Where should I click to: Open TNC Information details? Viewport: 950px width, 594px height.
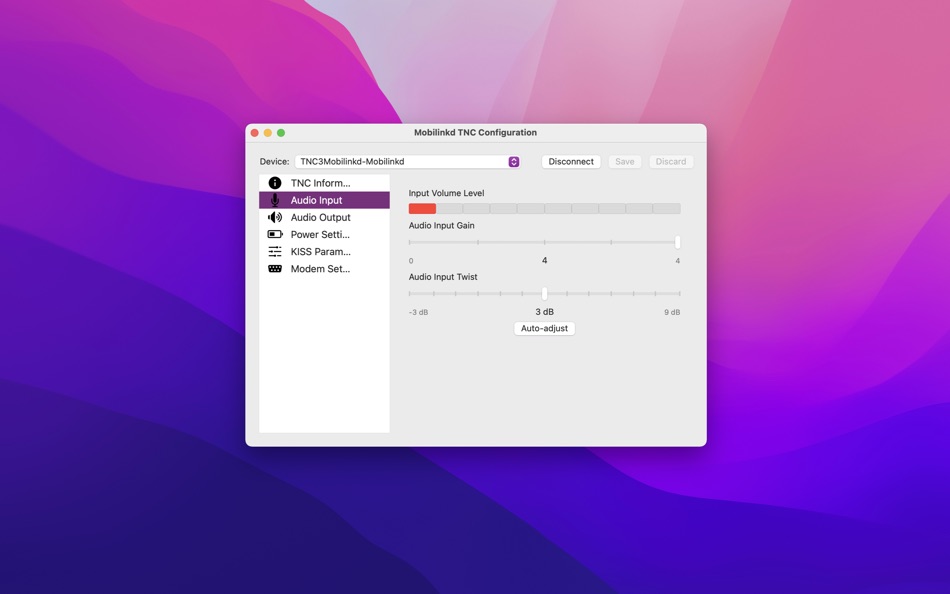[318, 182]
